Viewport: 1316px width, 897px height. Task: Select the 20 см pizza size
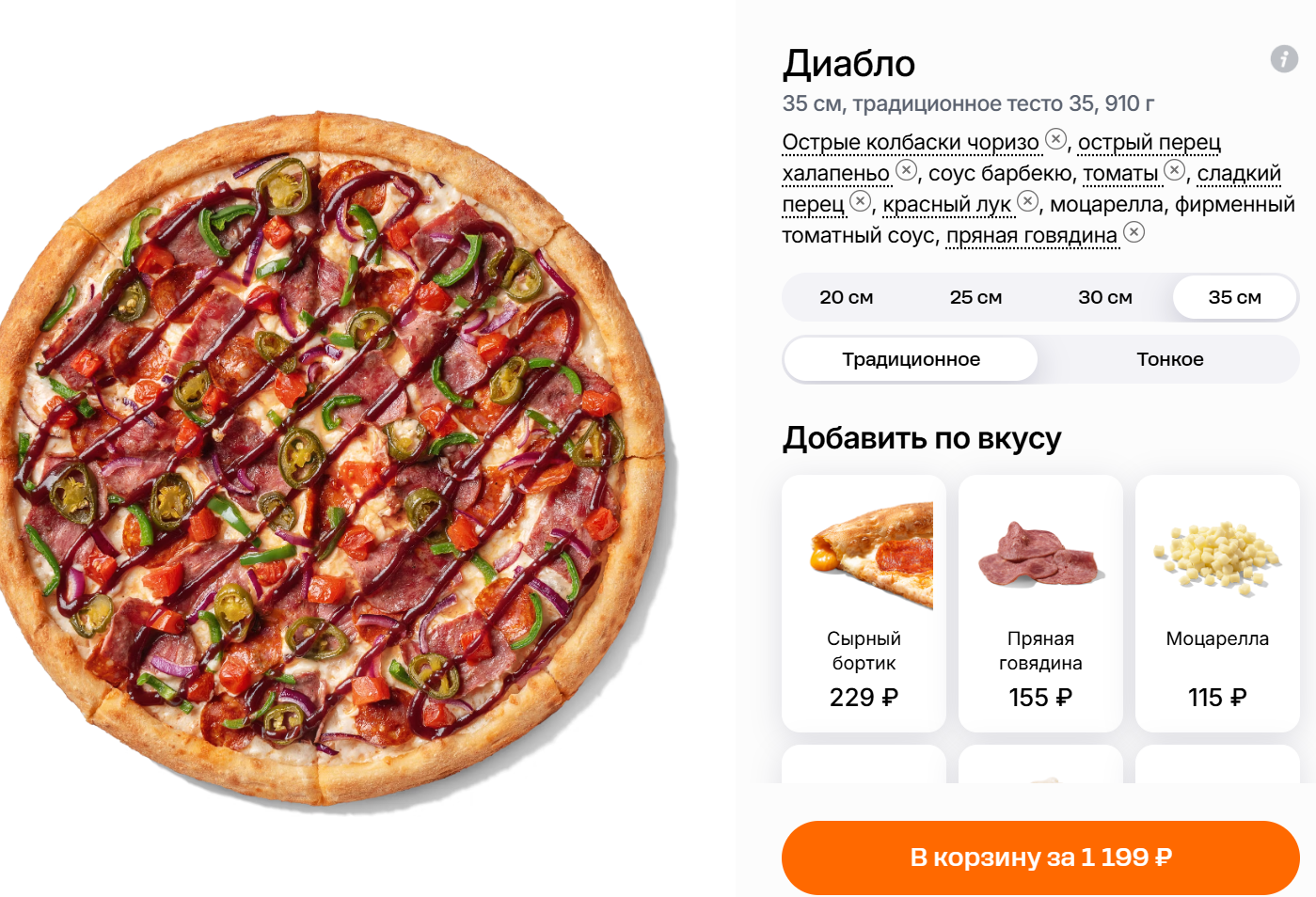(847, 297)
